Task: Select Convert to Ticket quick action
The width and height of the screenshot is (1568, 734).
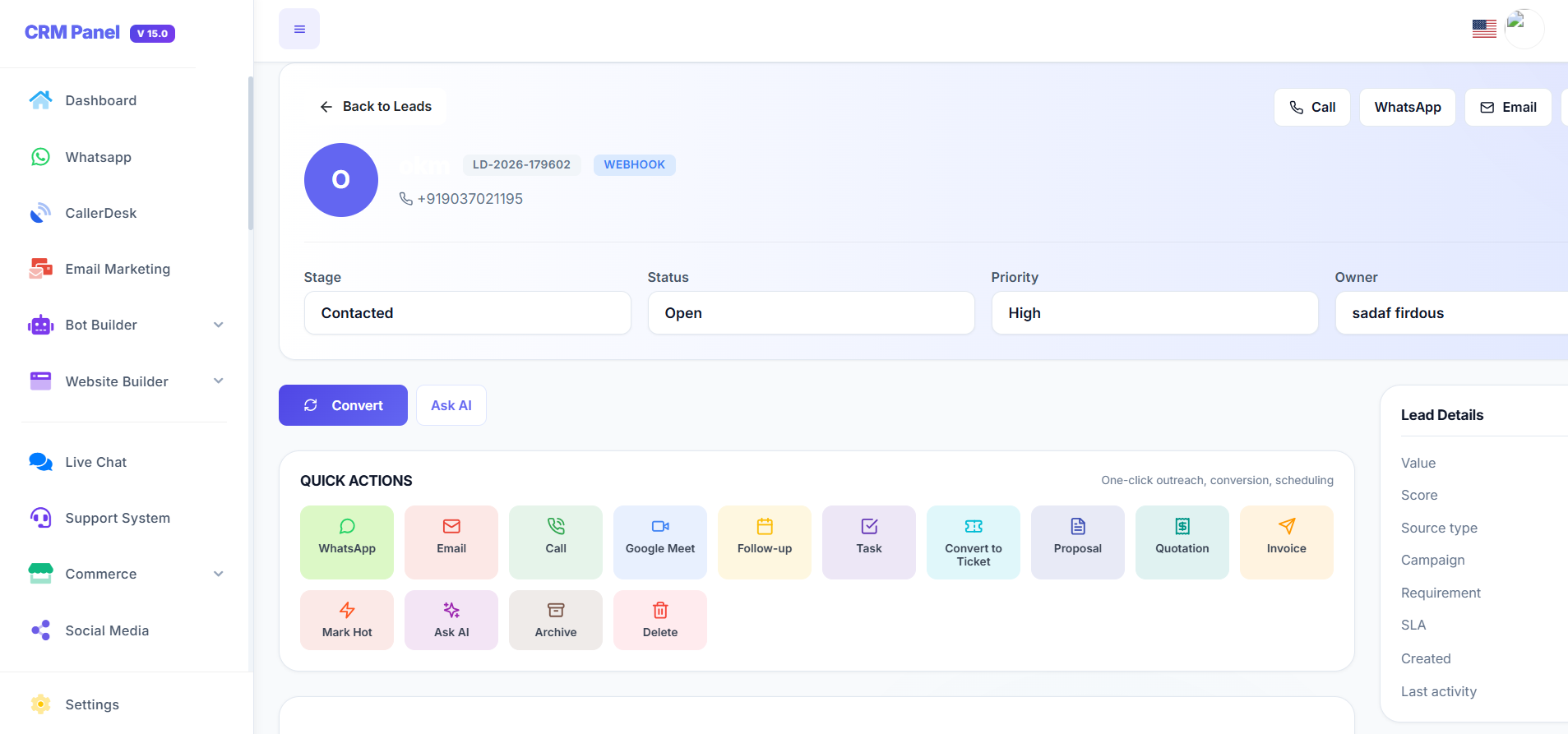Action: point(974,542)
